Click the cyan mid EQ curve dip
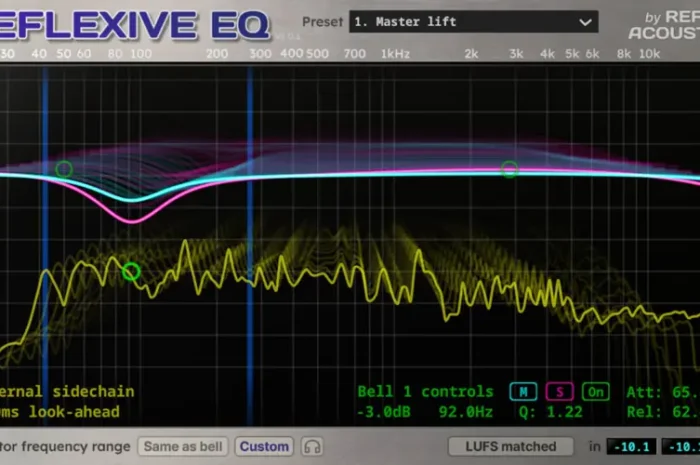Screen dimensions: 700x465 [x=131, y=200]
